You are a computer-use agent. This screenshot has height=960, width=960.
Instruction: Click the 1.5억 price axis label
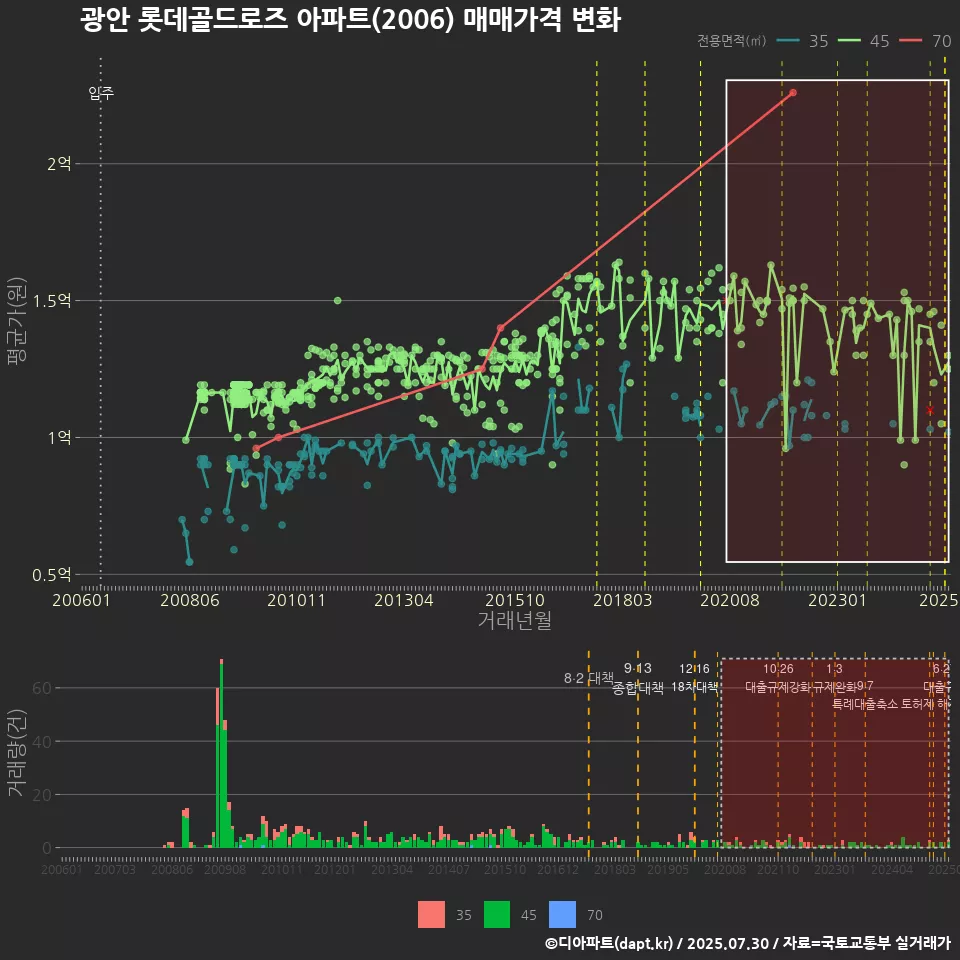pos(51,301)
